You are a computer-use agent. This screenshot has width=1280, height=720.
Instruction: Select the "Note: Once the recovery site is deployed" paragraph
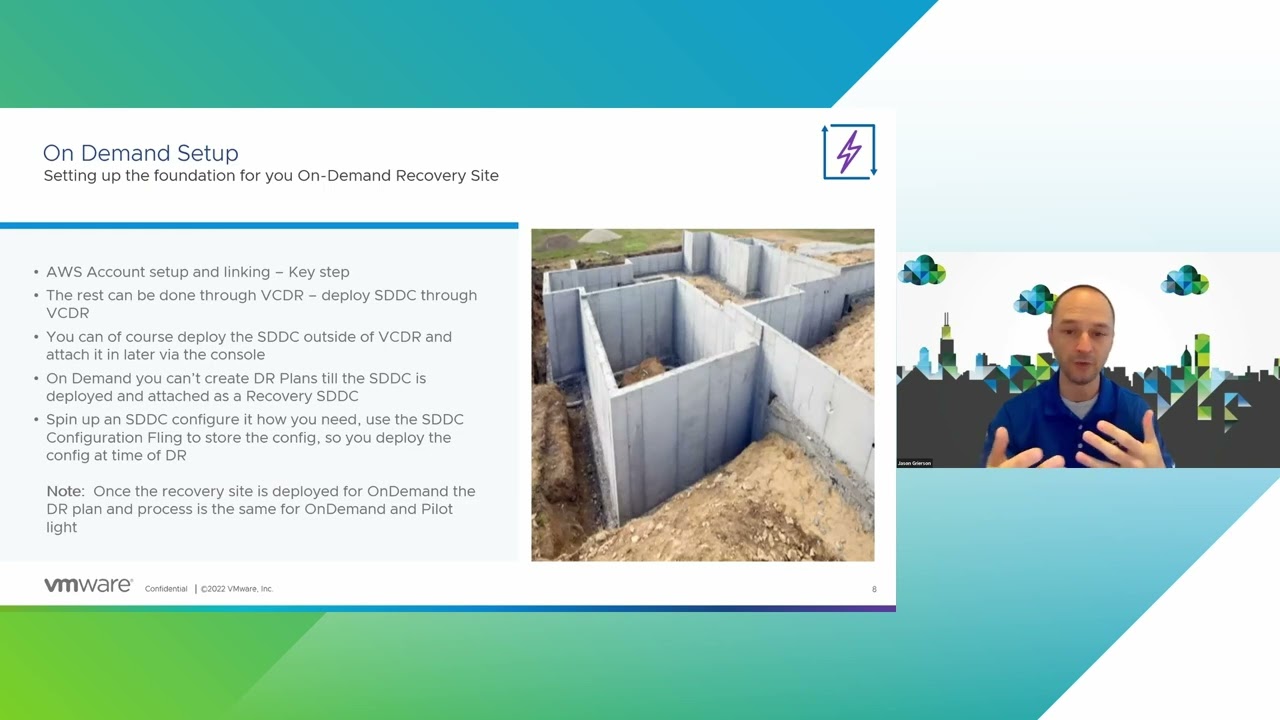point(261,509)
